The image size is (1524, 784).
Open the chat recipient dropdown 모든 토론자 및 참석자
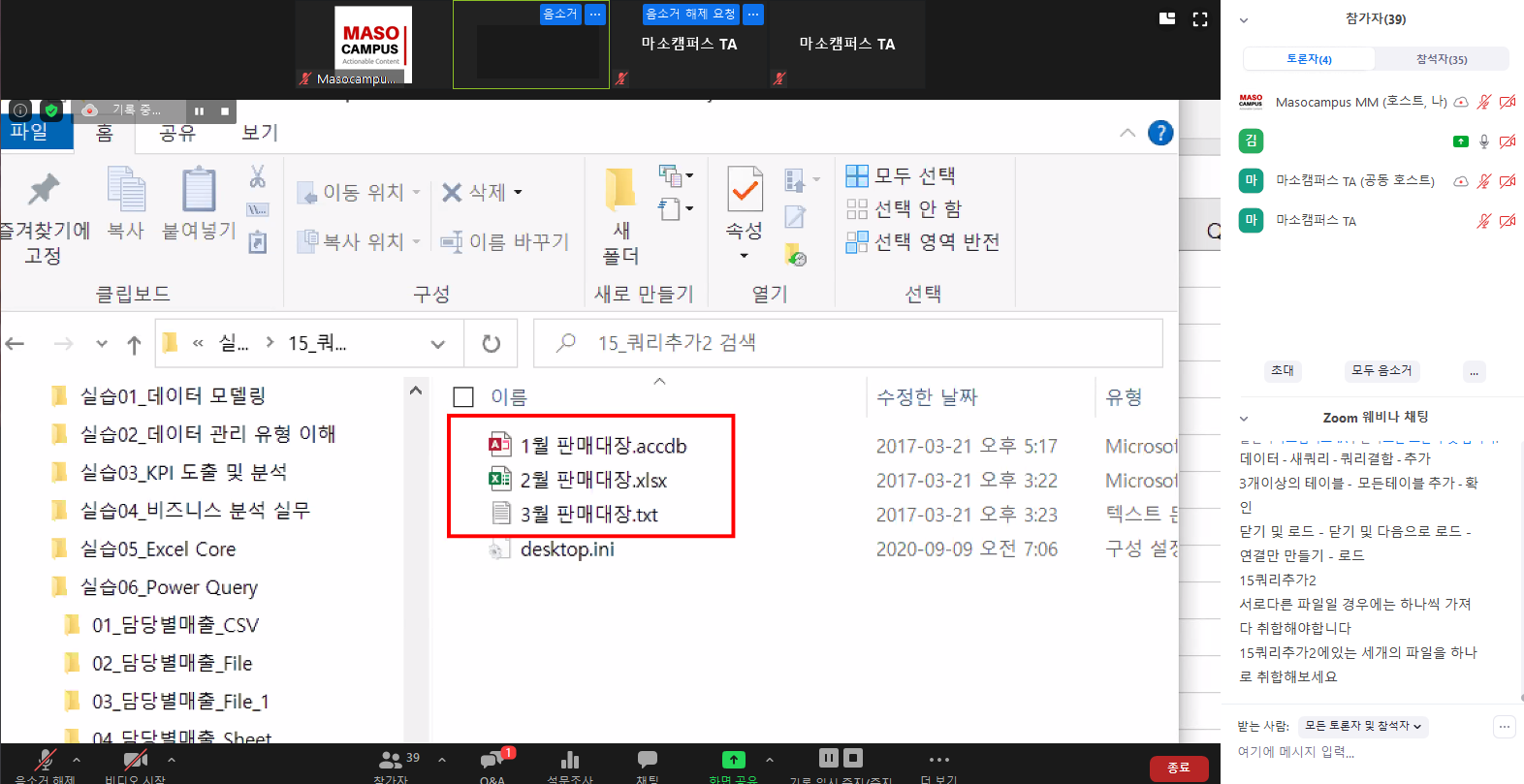click(x=1362, y=726)
